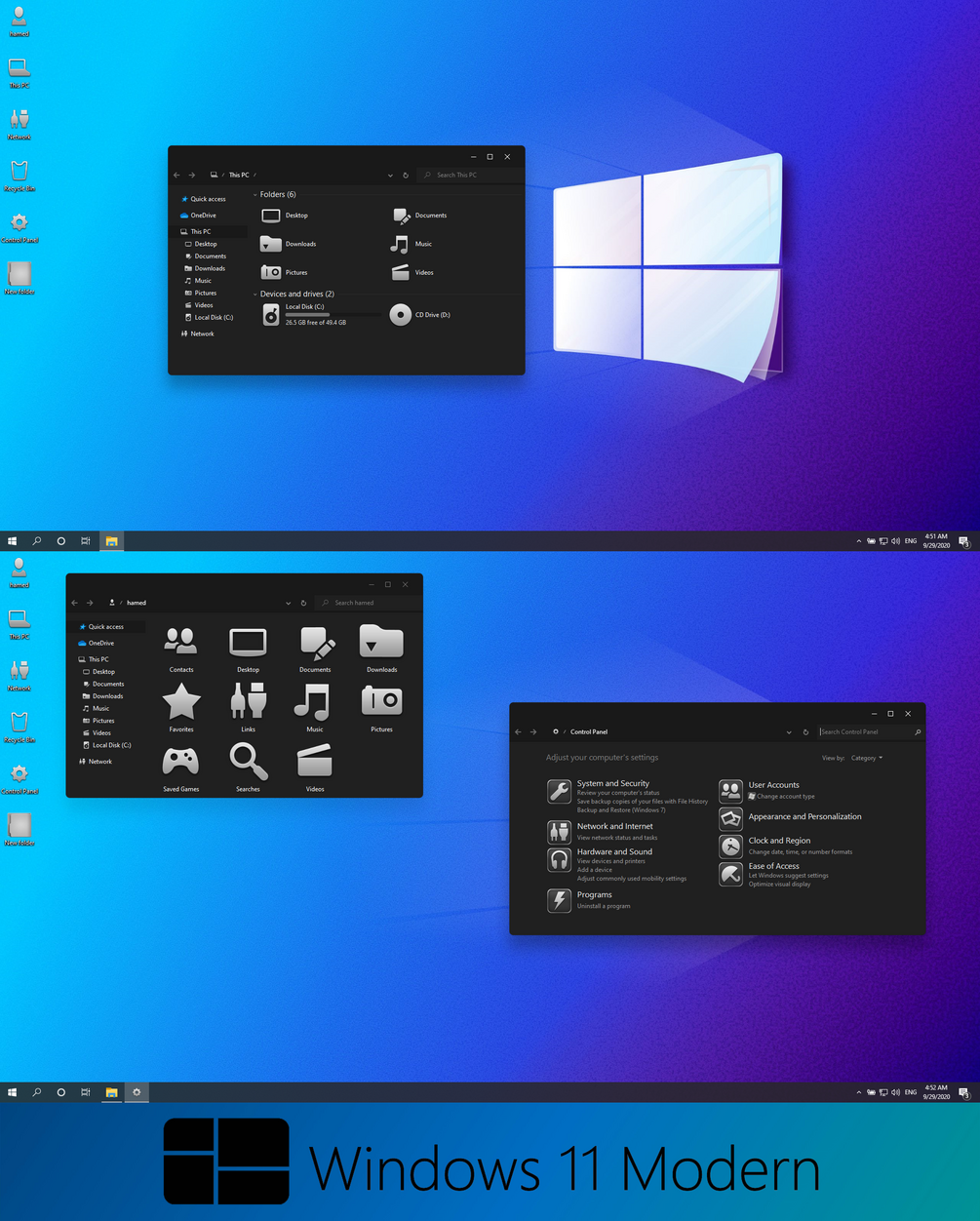Click the User Accounts people icon
Screen dimensions: 980x1221
tap(731, 791)
